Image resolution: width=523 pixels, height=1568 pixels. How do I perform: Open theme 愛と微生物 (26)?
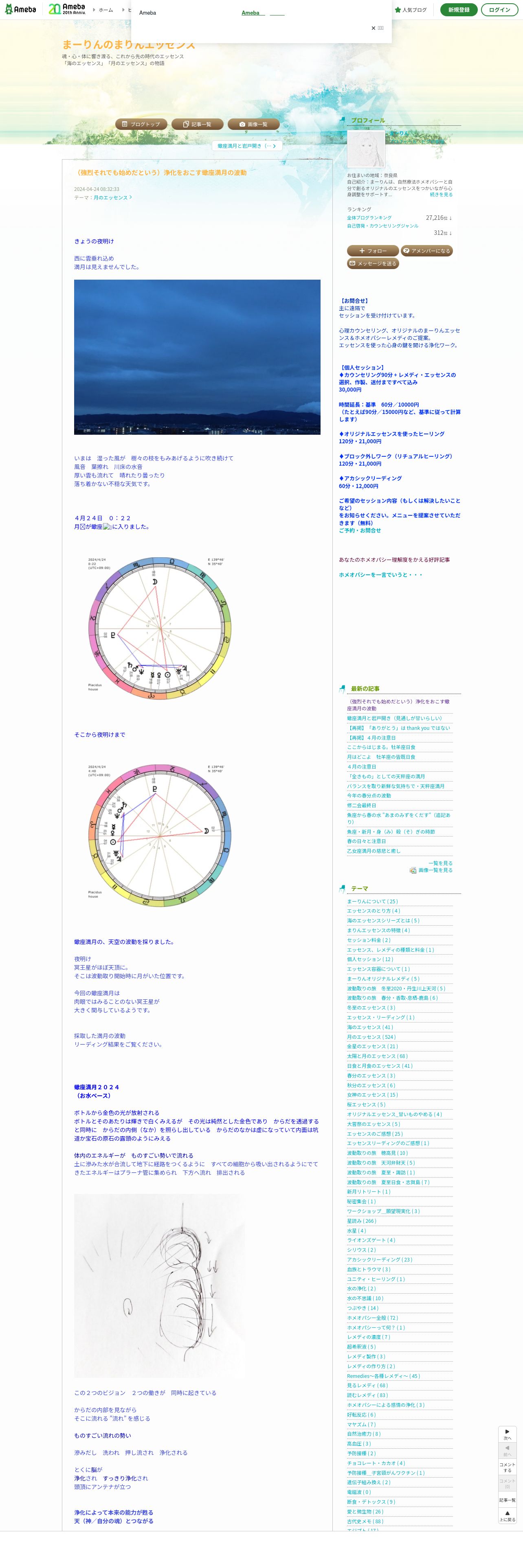point(365,1511)
